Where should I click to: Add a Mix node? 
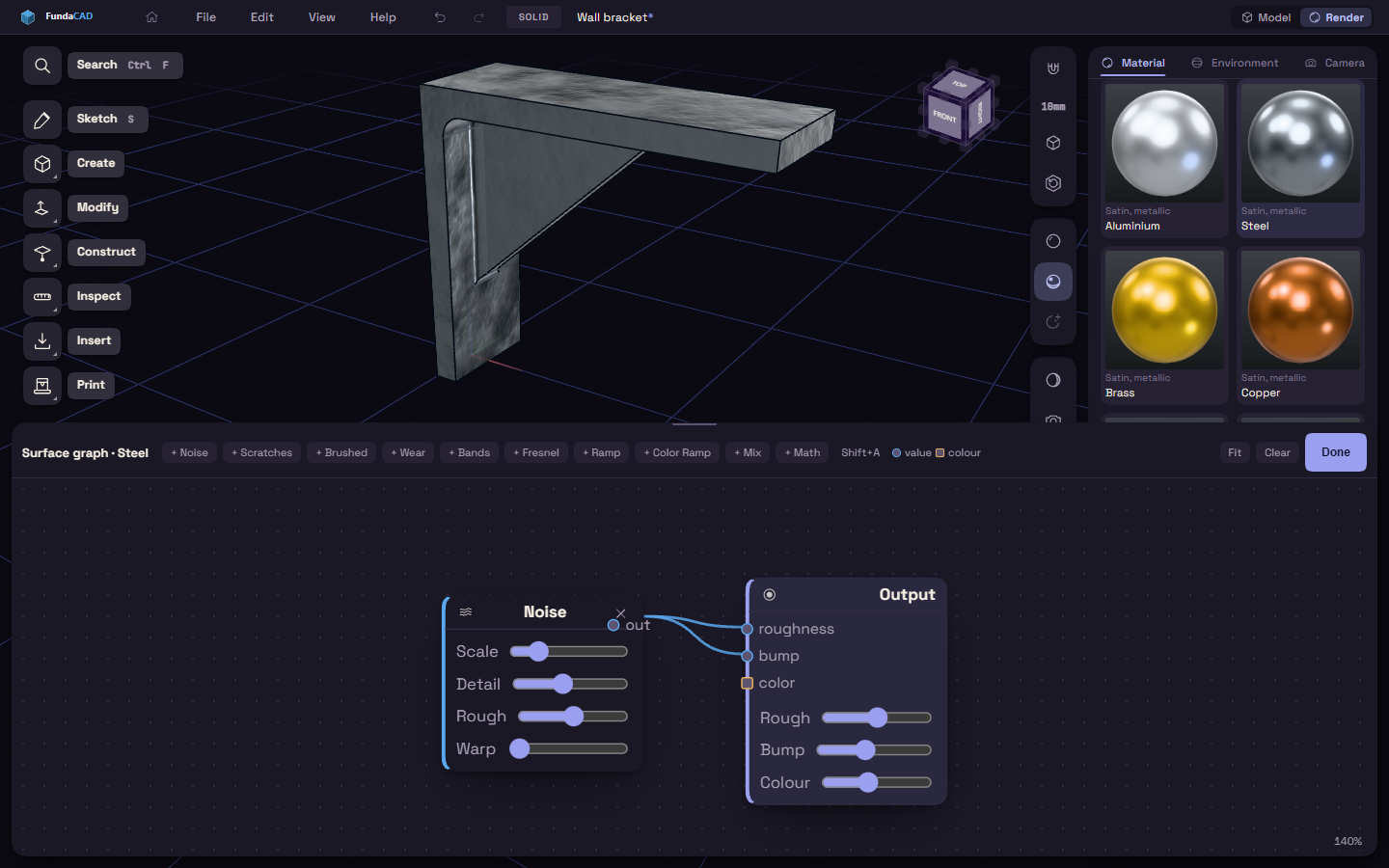point(748,452)
